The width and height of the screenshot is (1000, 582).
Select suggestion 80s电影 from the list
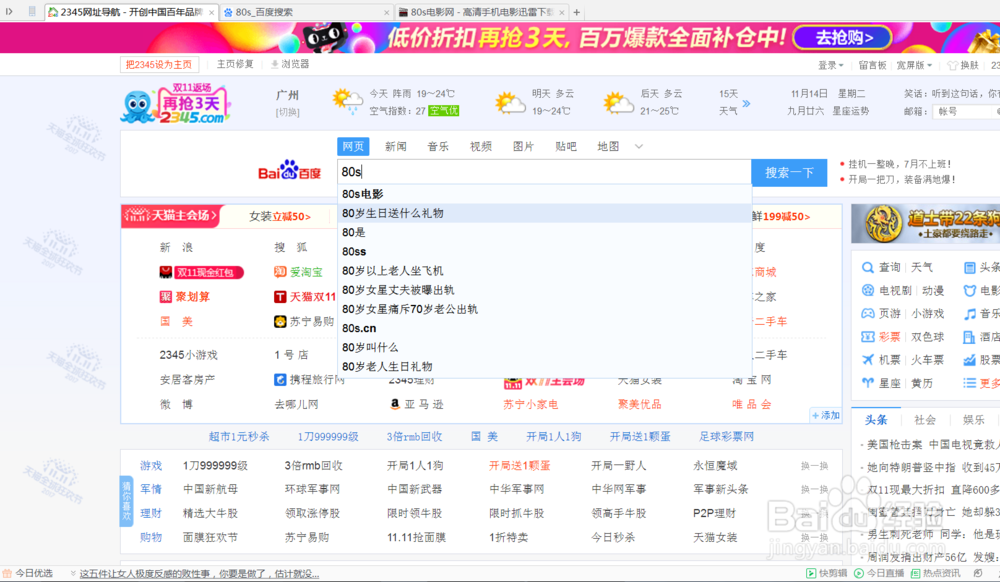[x=365, y=193]
